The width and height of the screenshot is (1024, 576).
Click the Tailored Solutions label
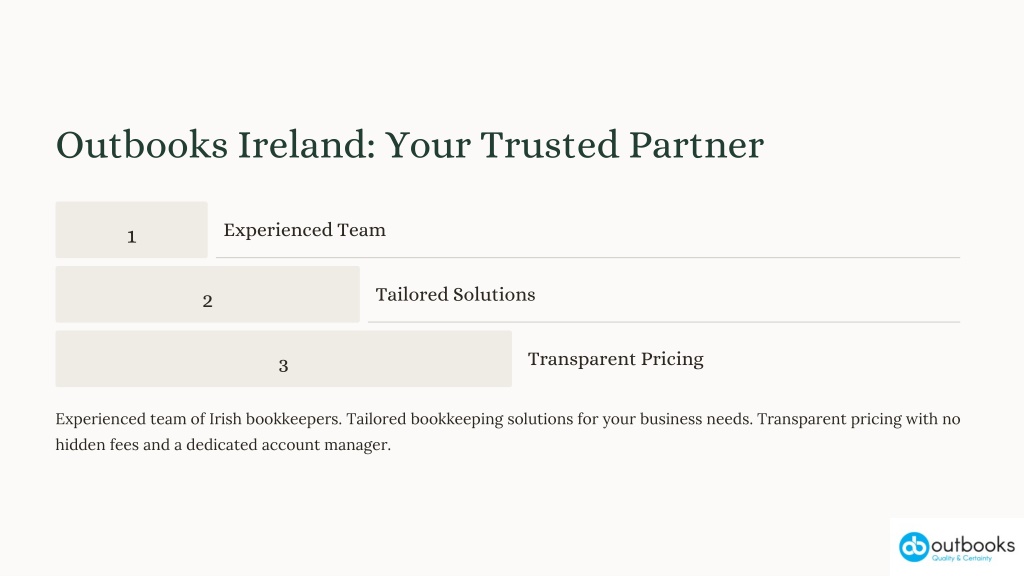(x=455, y=295)
